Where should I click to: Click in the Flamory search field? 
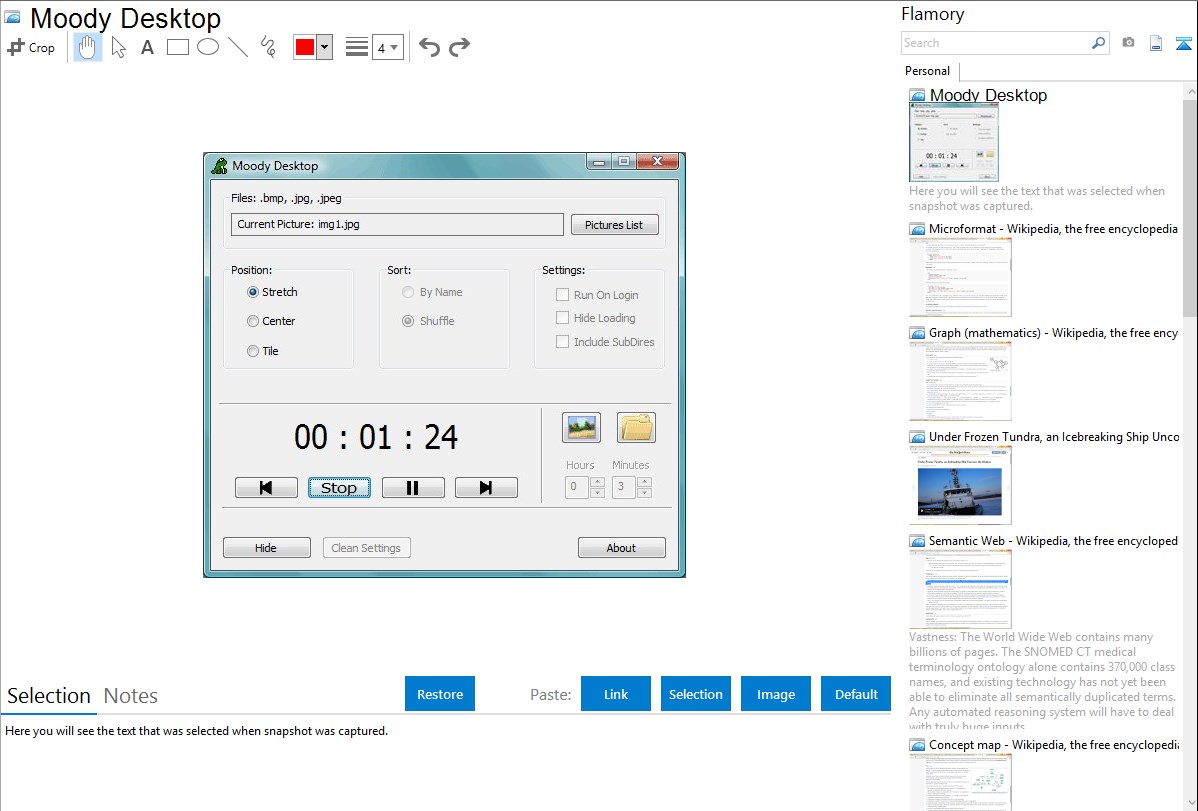995,43
